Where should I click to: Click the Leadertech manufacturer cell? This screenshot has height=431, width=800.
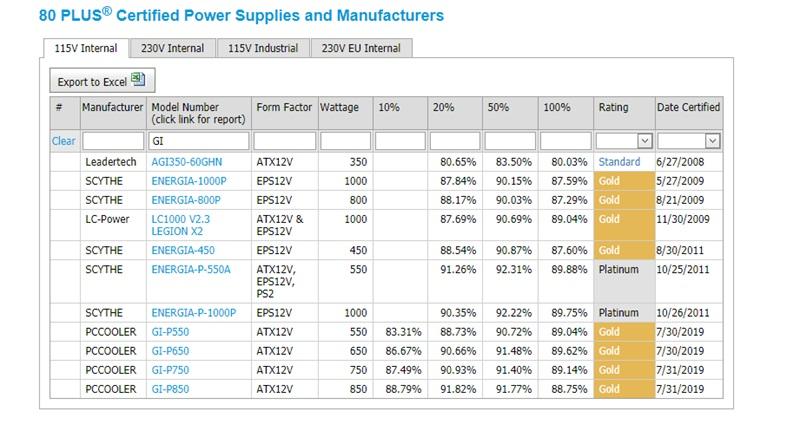pyautogui.click(x=111, y=162)
